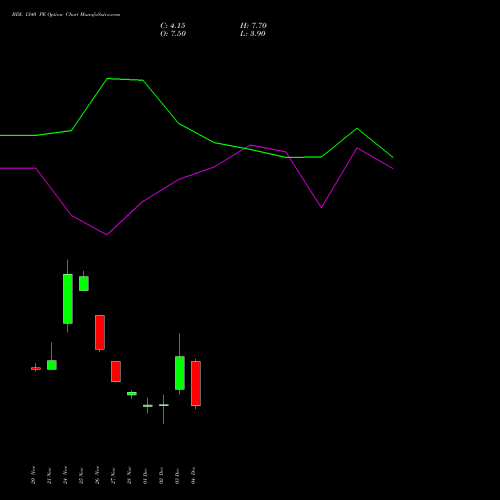Image resolution: width=500 pixels, height=500 pixels.
Task: Click the lowest trough of the purple indicator line
Action: point(107,235)
